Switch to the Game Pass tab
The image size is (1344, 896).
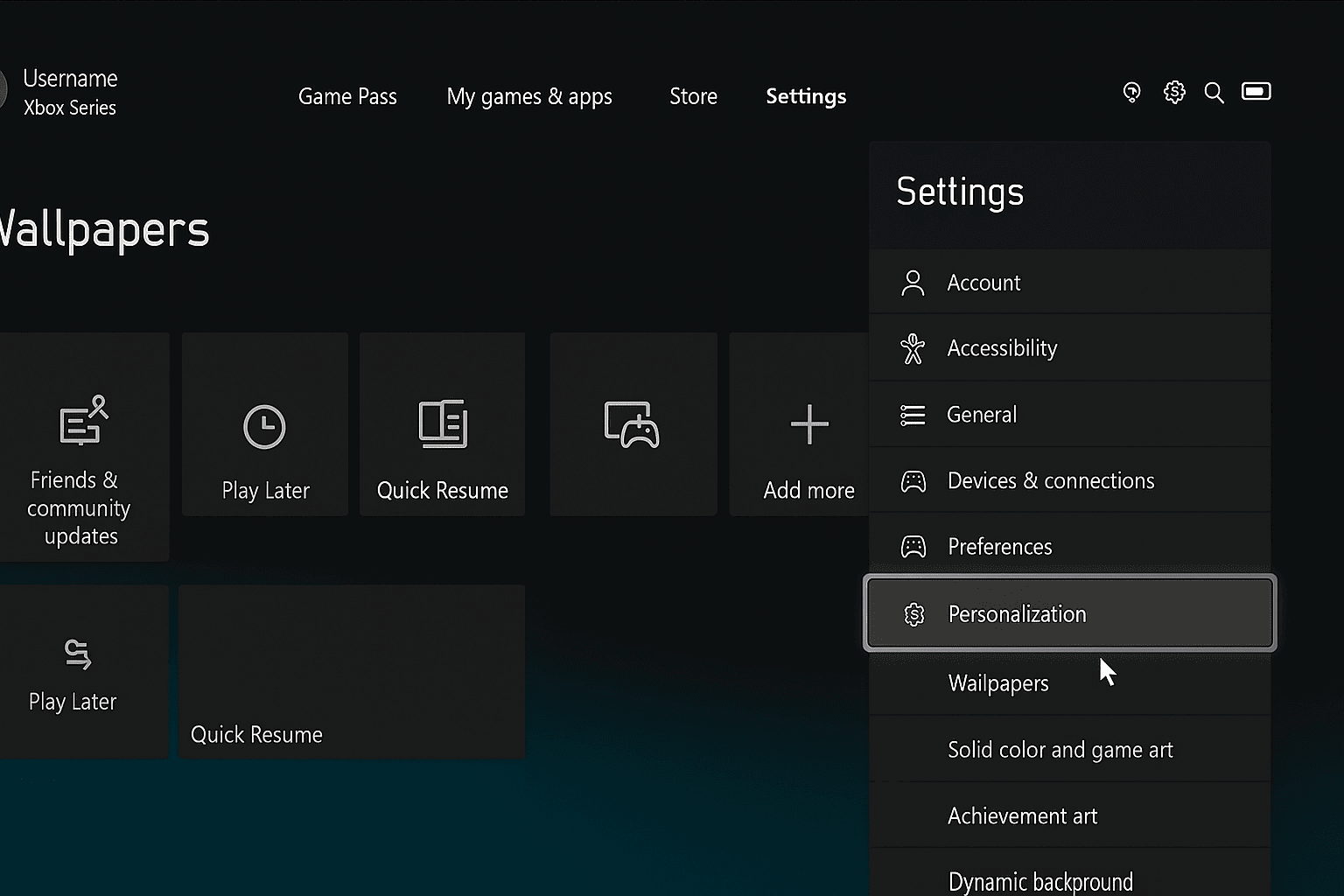[347, 96]
